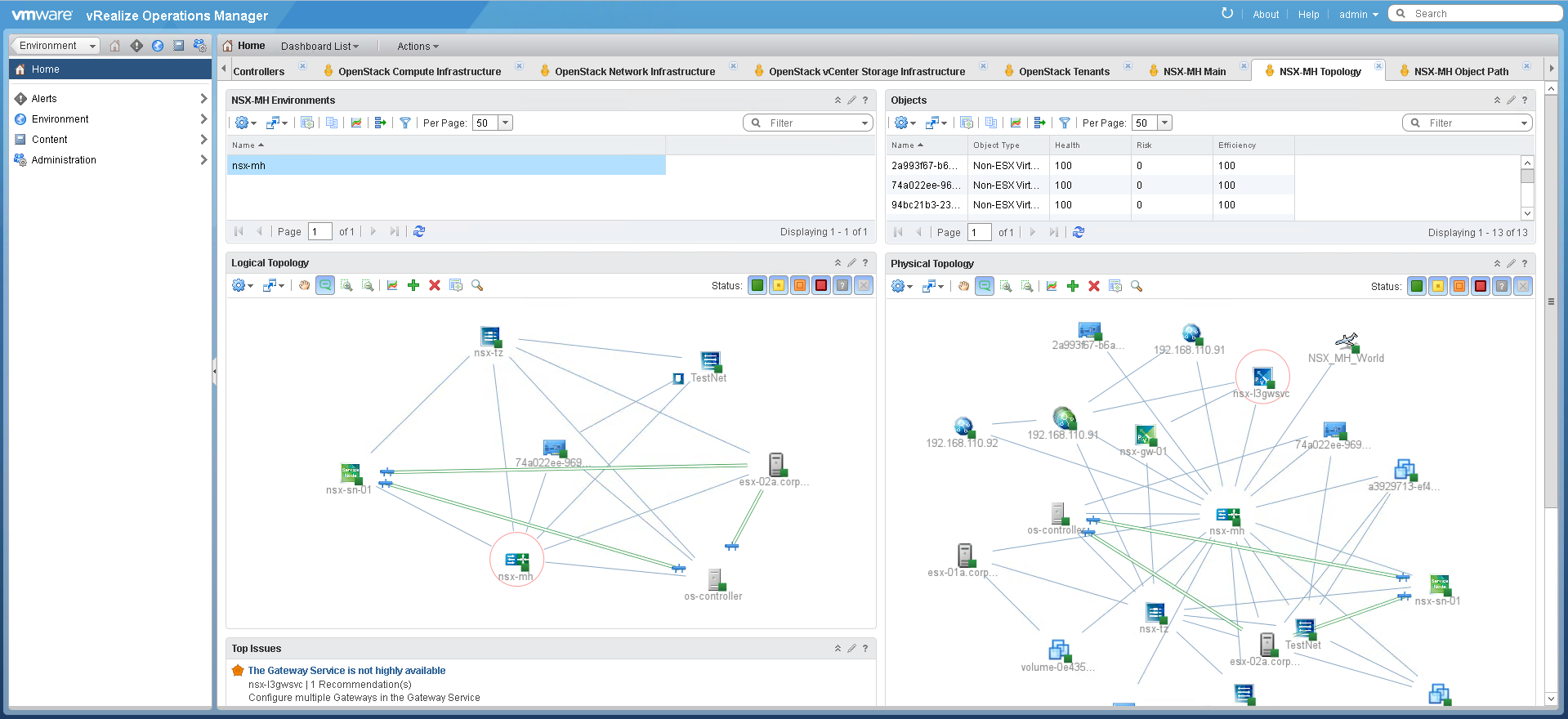Click the nsx-l3gwsvc node in Physical Topology
Image resolution: width=1568 pixels, height=719 pixels.
pyautogui.click(x=1262, y=377)
